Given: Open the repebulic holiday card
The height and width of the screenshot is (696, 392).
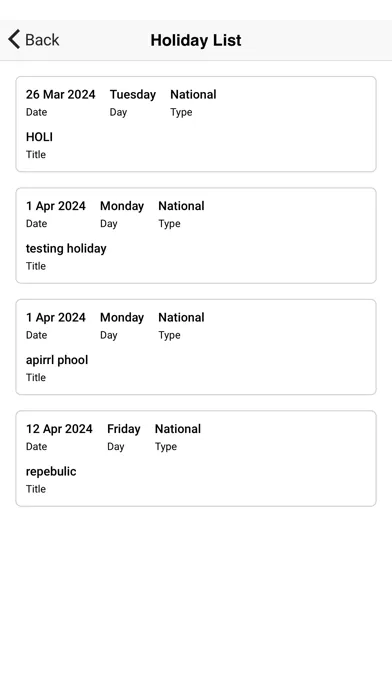Looking at the screenshot, I should point(196,459).
